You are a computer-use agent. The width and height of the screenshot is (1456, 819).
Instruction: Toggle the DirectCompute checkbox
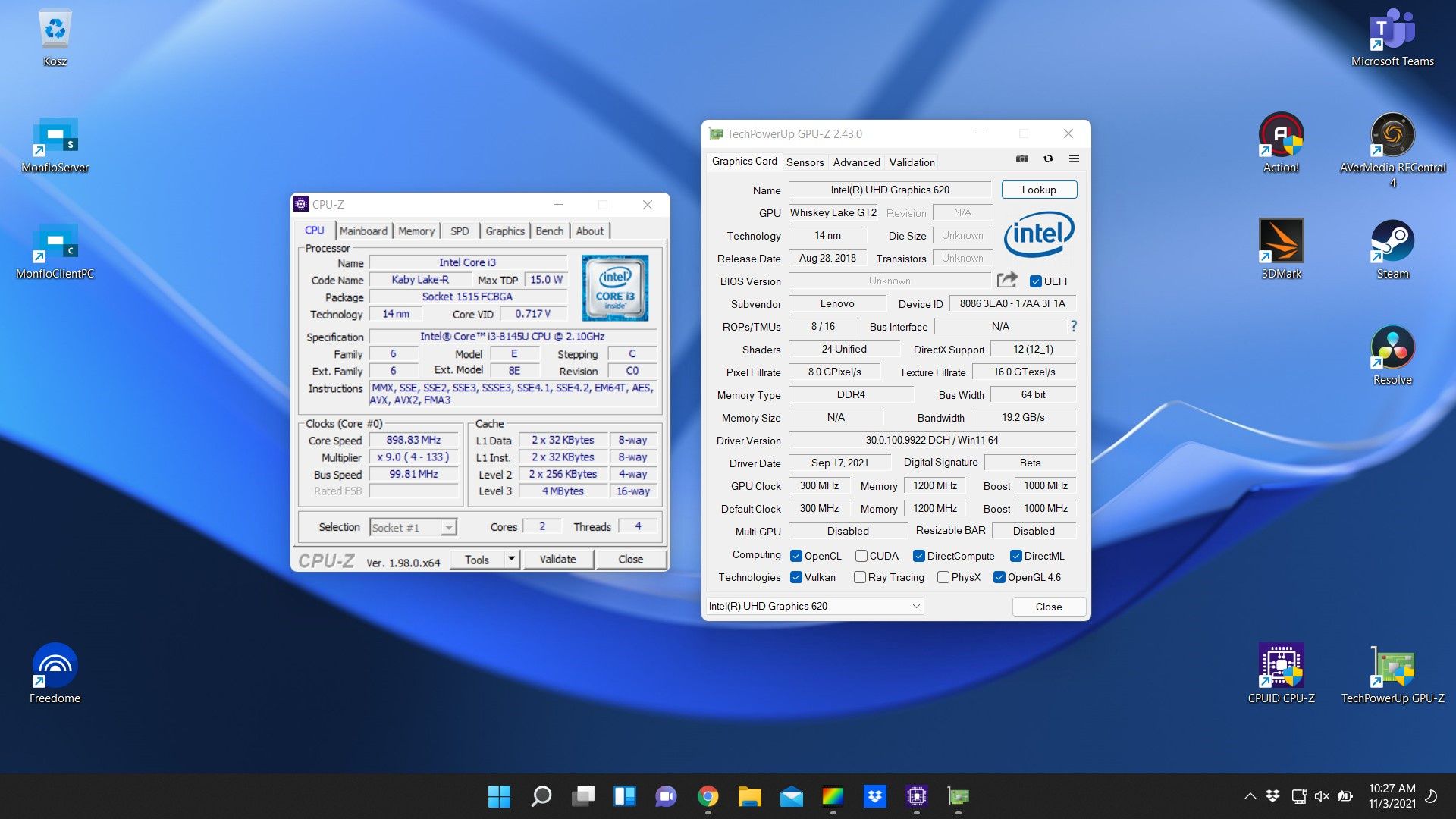tap(918, 556)
